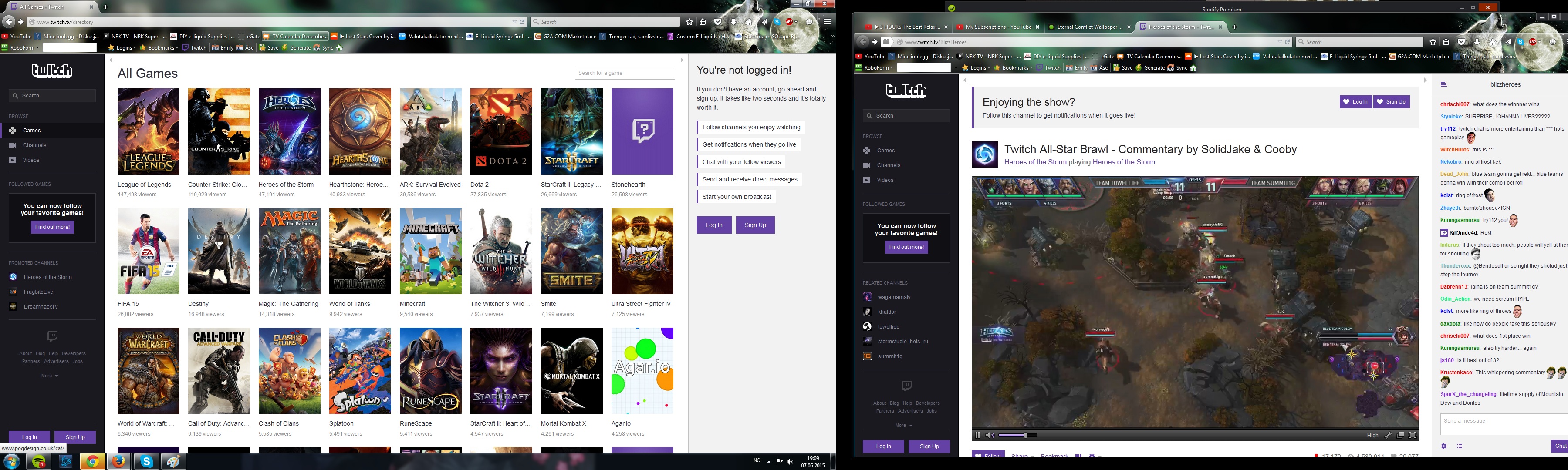
Task: Open related channel summit1g
Action: click(890, 356)
